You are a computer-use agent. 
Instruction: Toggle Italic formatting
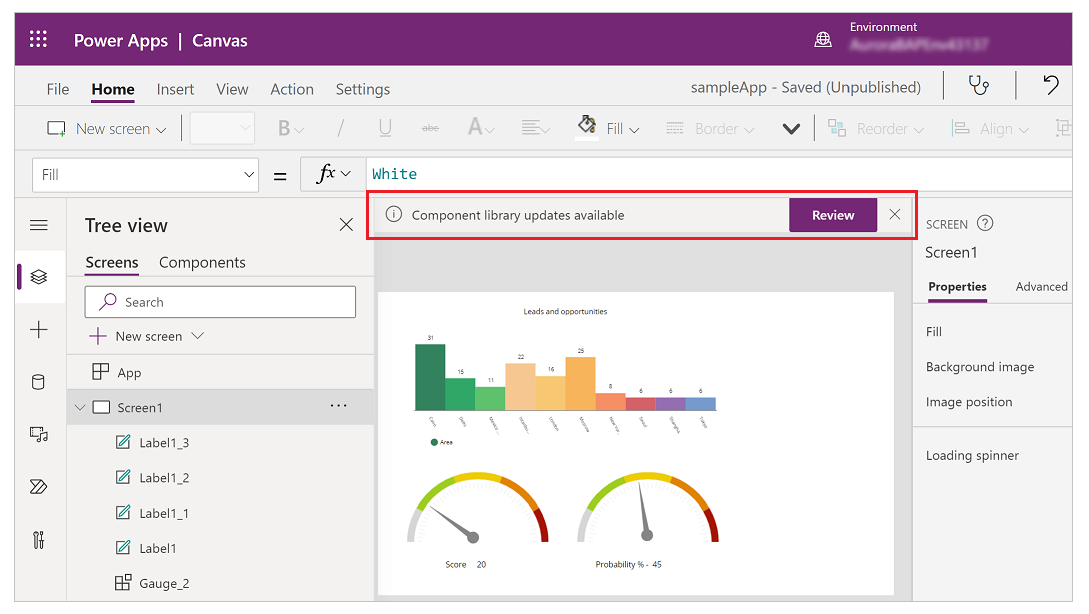click(340, 128)
